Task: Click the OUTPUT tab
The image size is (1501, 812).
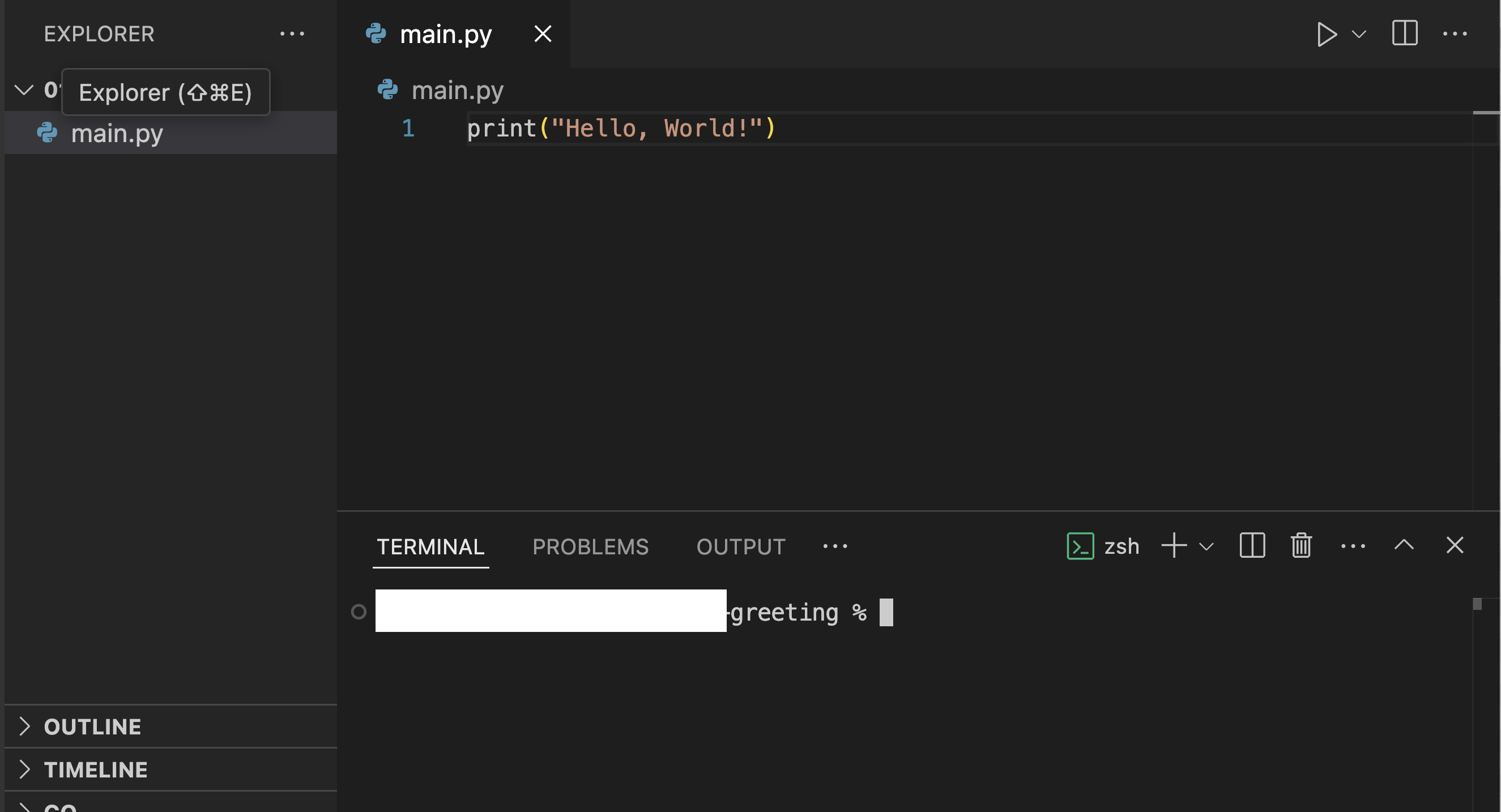Action: click(740, 545)
